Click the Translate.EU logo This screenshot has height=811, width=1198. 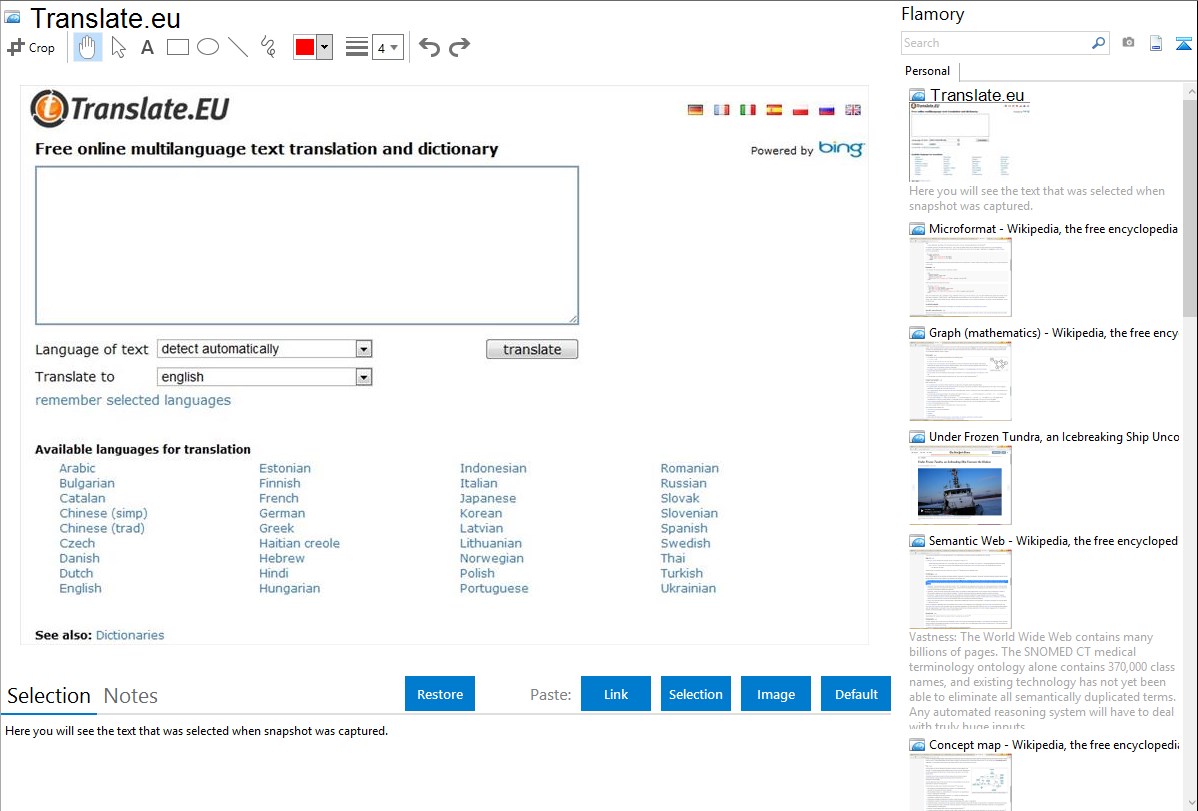tap(130, 109)
